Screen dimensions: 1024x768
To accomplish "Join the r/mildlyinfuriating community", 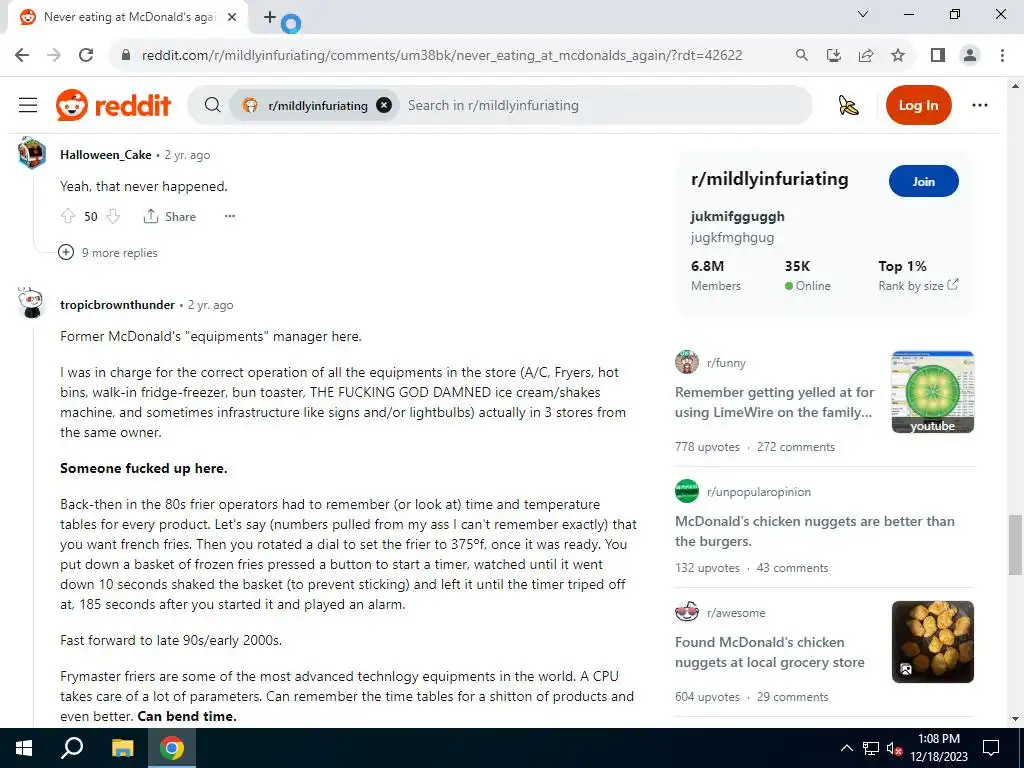I will pos(923,182).
